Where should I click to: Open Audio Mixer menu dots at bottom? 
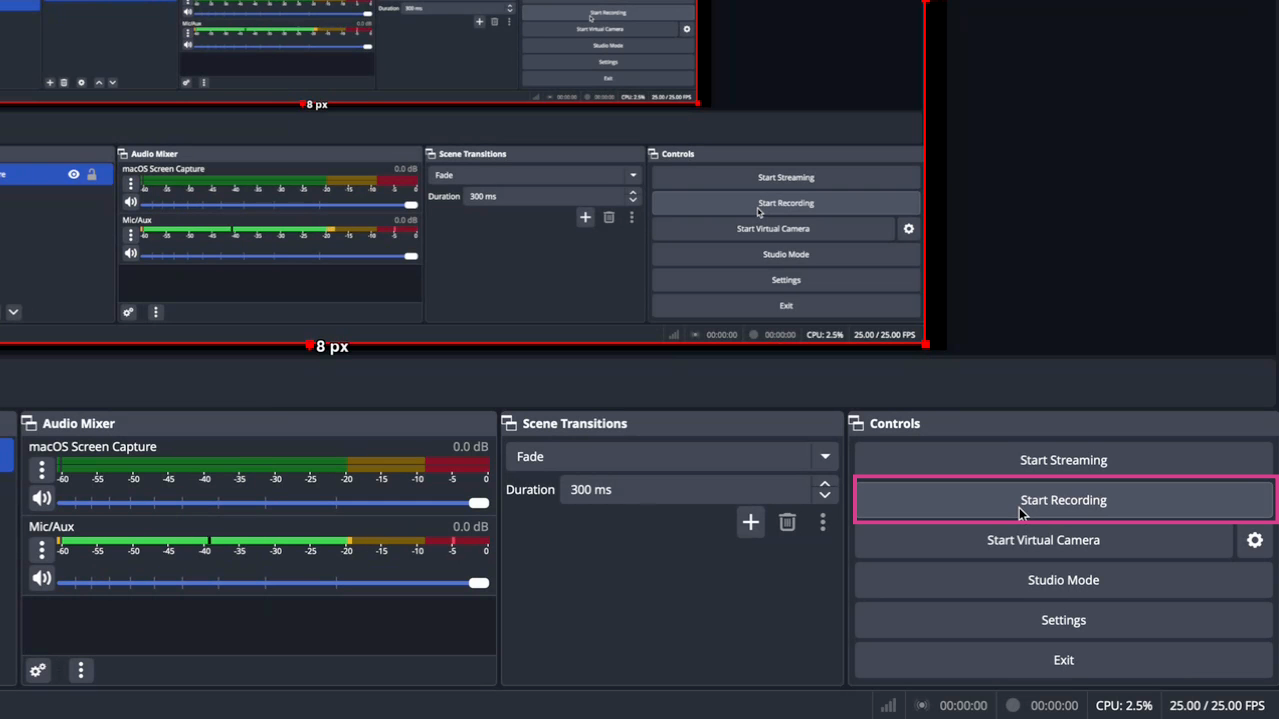(81, 670)
